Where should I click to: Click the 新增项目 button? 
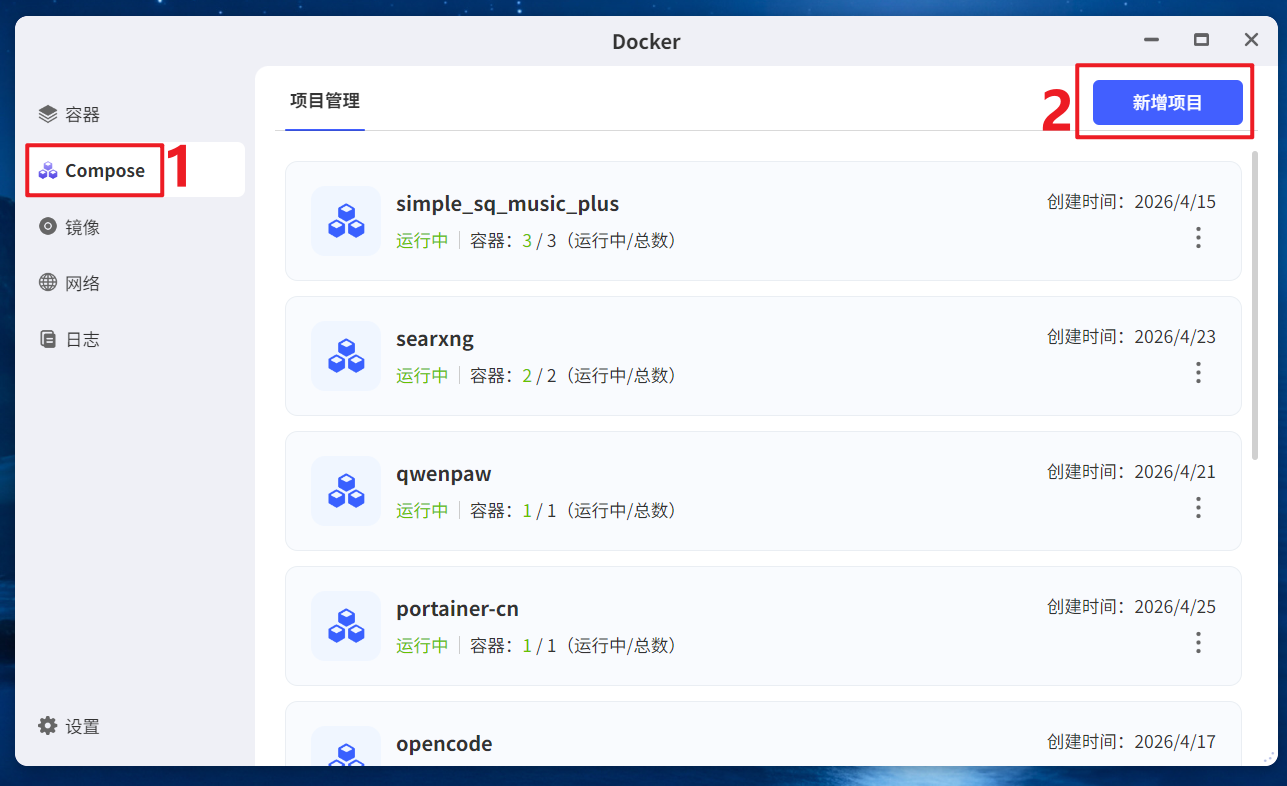1167,102
